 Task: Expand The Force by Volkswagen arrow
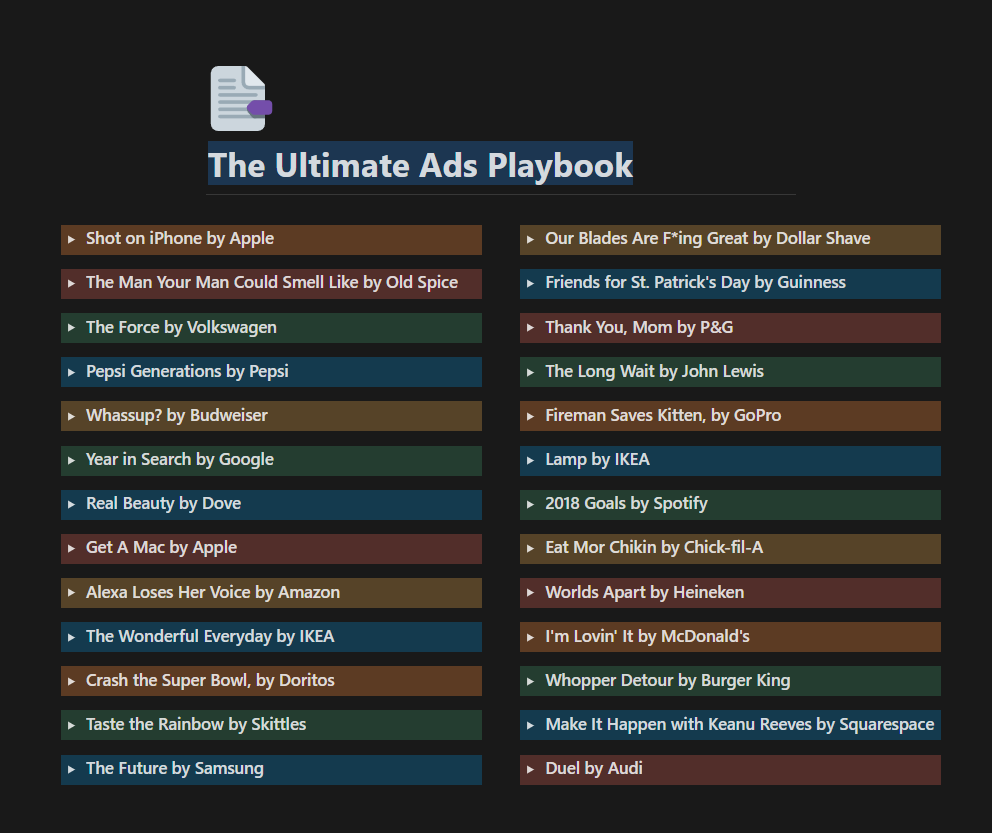71,328
